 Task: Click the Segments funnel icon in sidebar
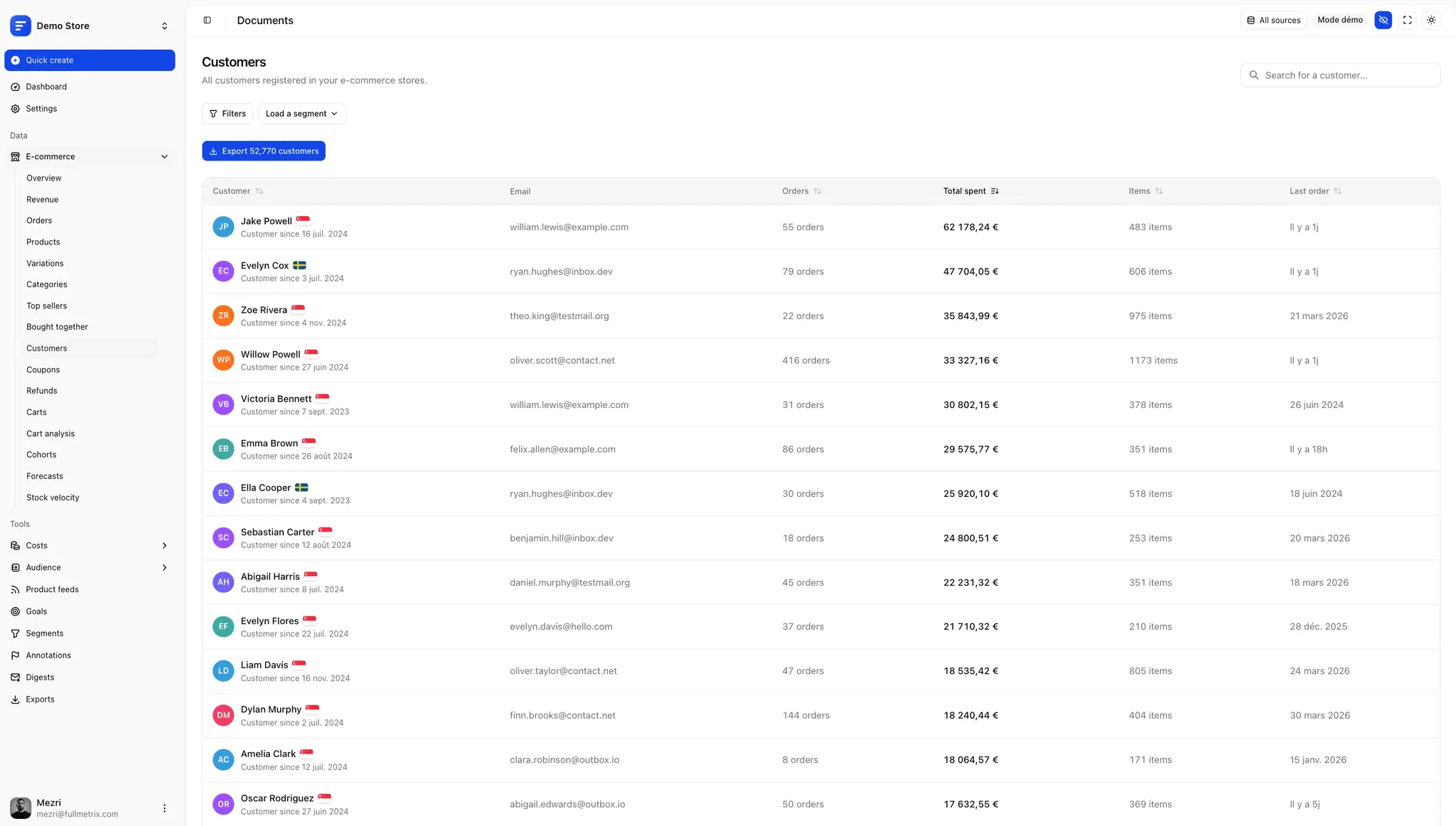[x=16, y=633]
